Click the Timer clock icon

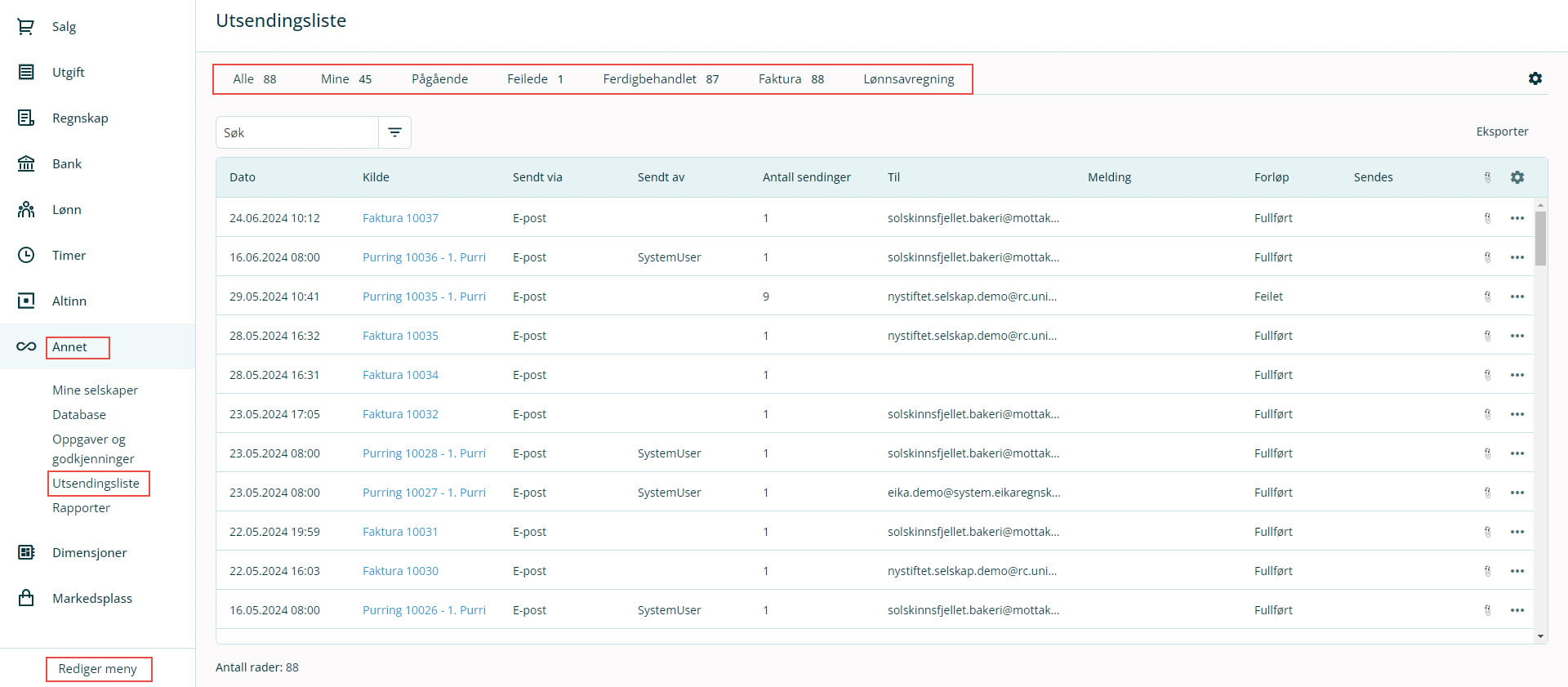pyautogui.click(x=26, y=256)
